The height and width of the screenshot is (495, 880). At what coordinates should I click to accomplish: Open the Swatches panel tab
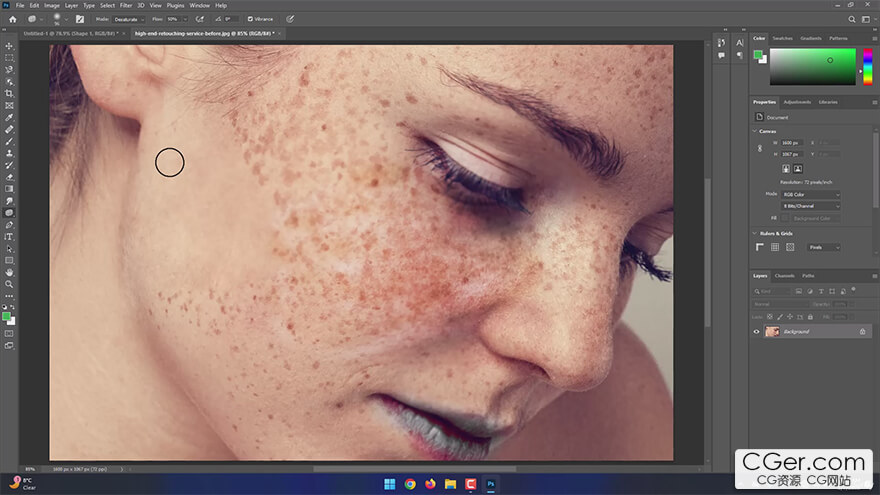coord(782,38)
